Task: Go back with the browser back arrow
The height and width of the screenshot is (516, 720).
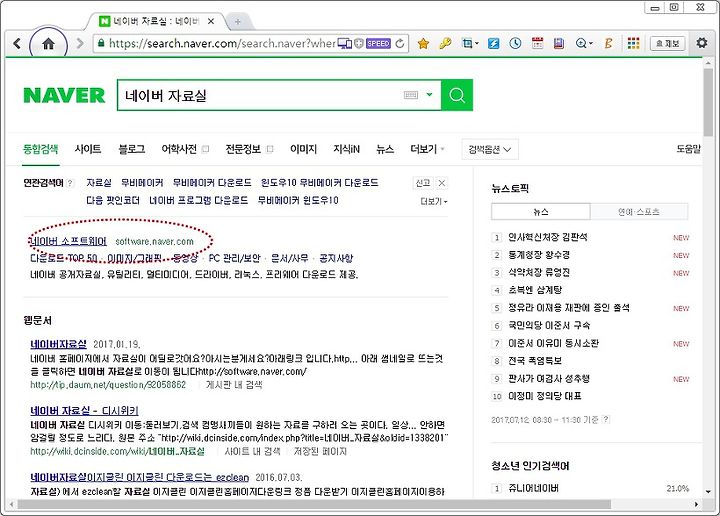Action: coord(17,44)
